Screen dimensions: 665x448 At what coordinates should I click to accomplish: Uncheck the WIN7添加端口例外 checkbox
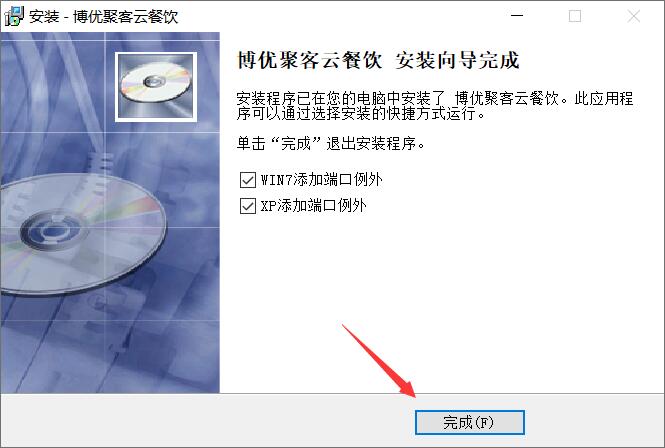click(248, 180)
